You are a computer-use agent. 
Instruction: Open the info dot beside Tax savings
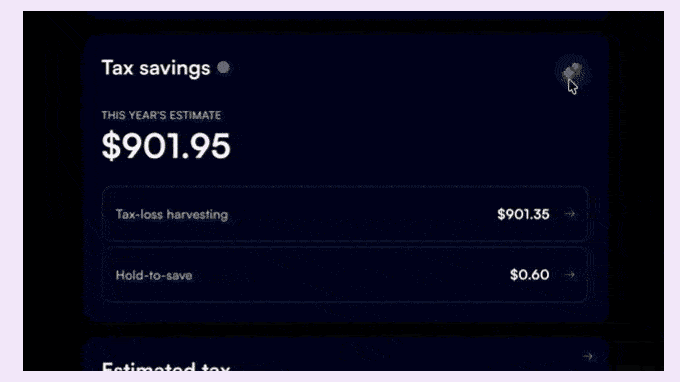click(223, 68)
